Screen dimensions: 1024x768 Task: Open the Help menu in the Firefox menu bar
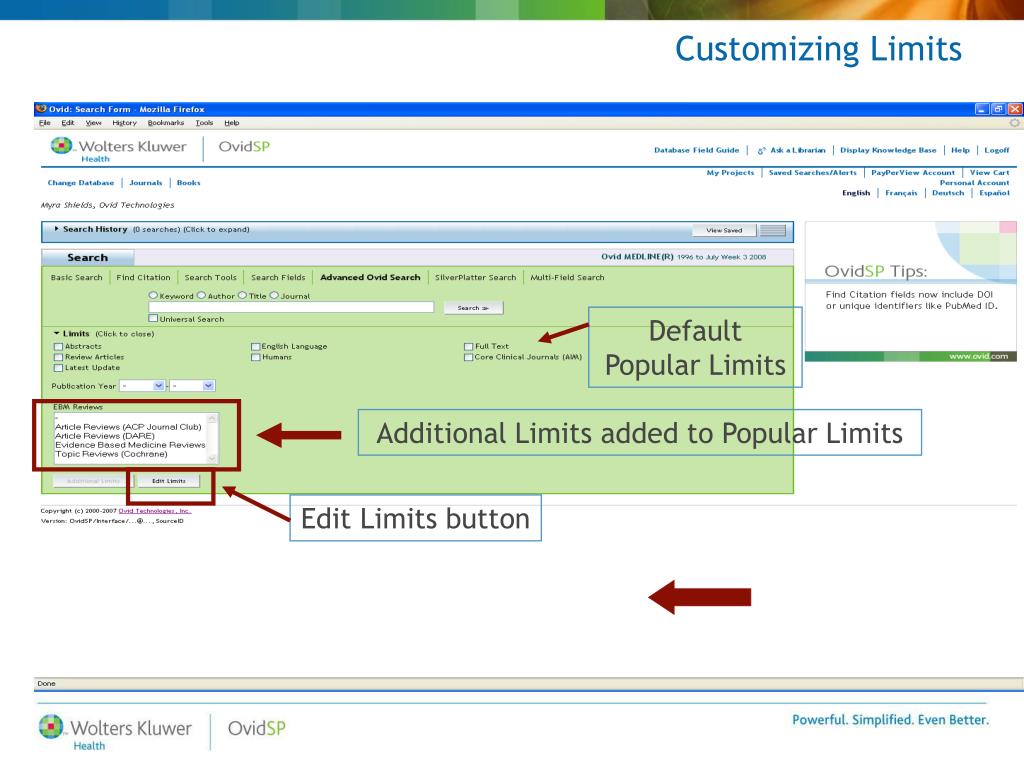[232, 123]
